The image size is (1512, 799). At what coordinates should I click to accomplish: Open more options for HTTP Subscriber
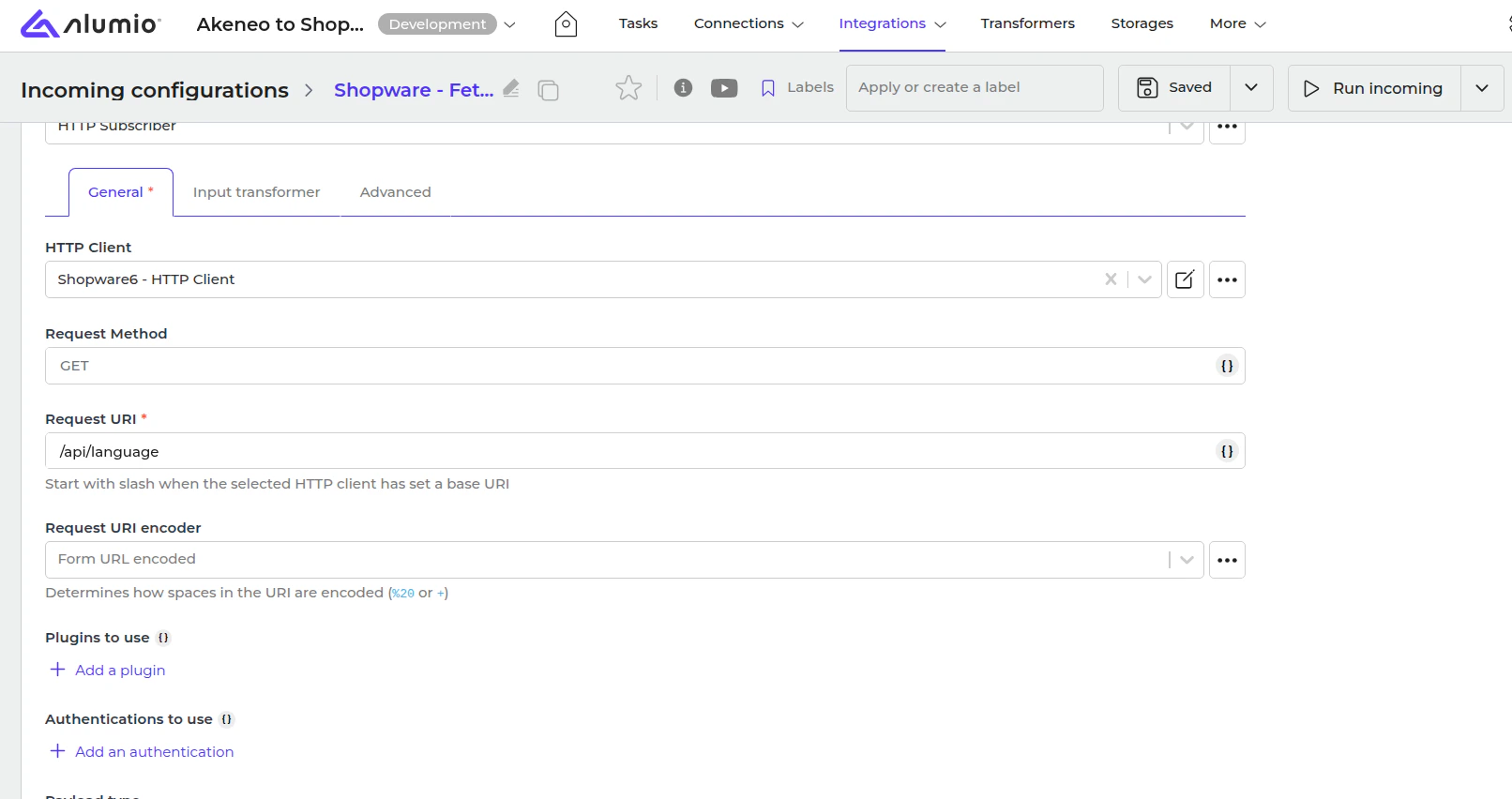coord(1227,129)
